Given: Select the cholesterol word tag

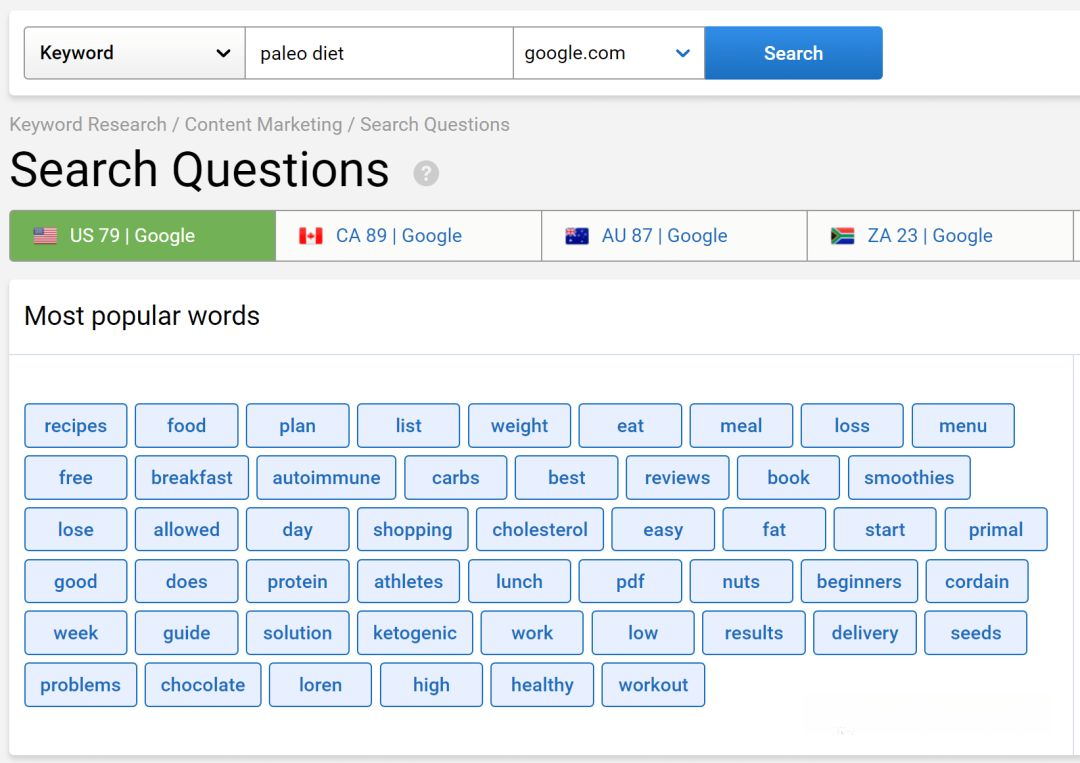Looking at the screenshot, I should click(x=540, y=530).
